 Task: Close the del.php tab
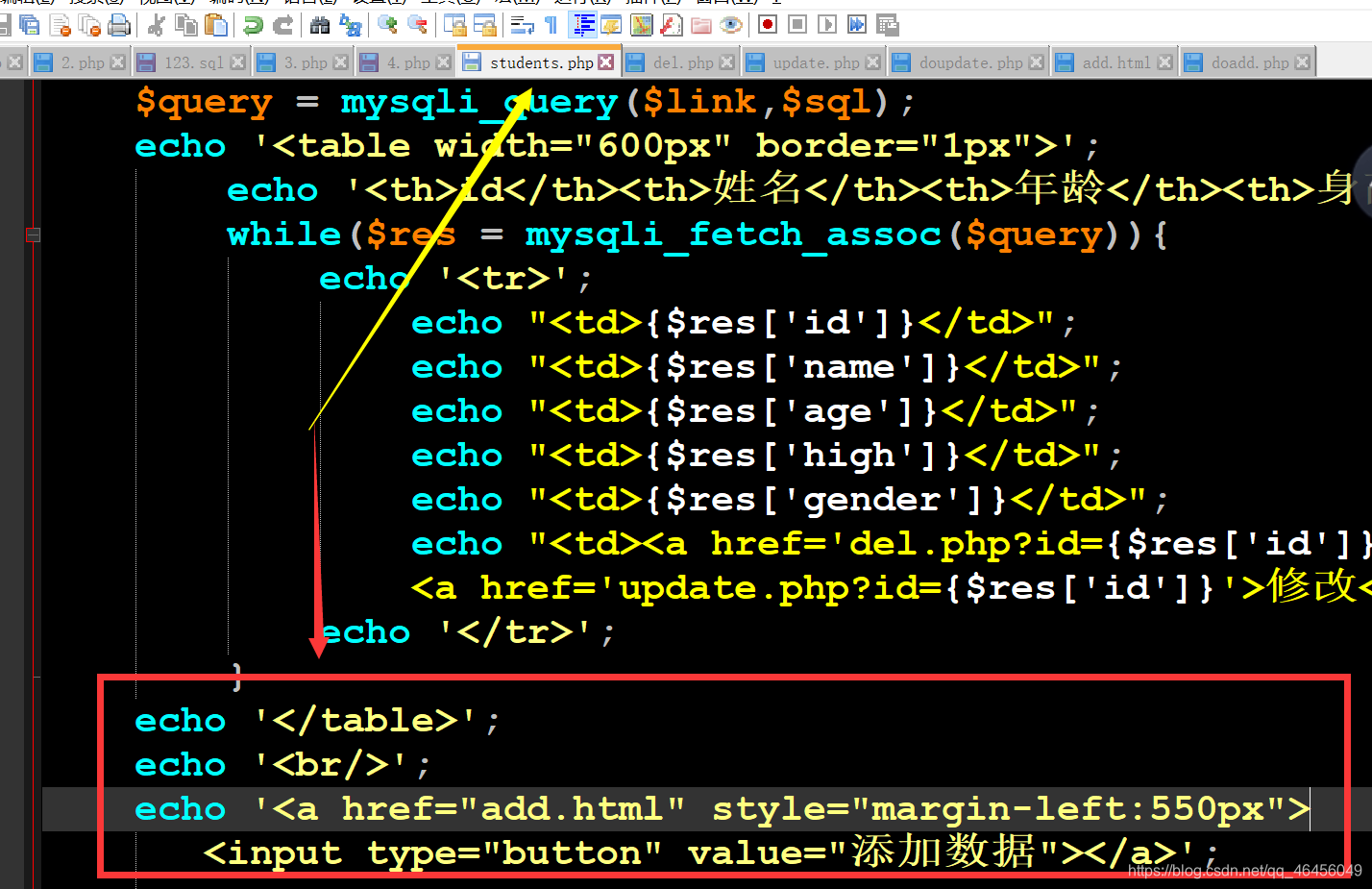727,62
